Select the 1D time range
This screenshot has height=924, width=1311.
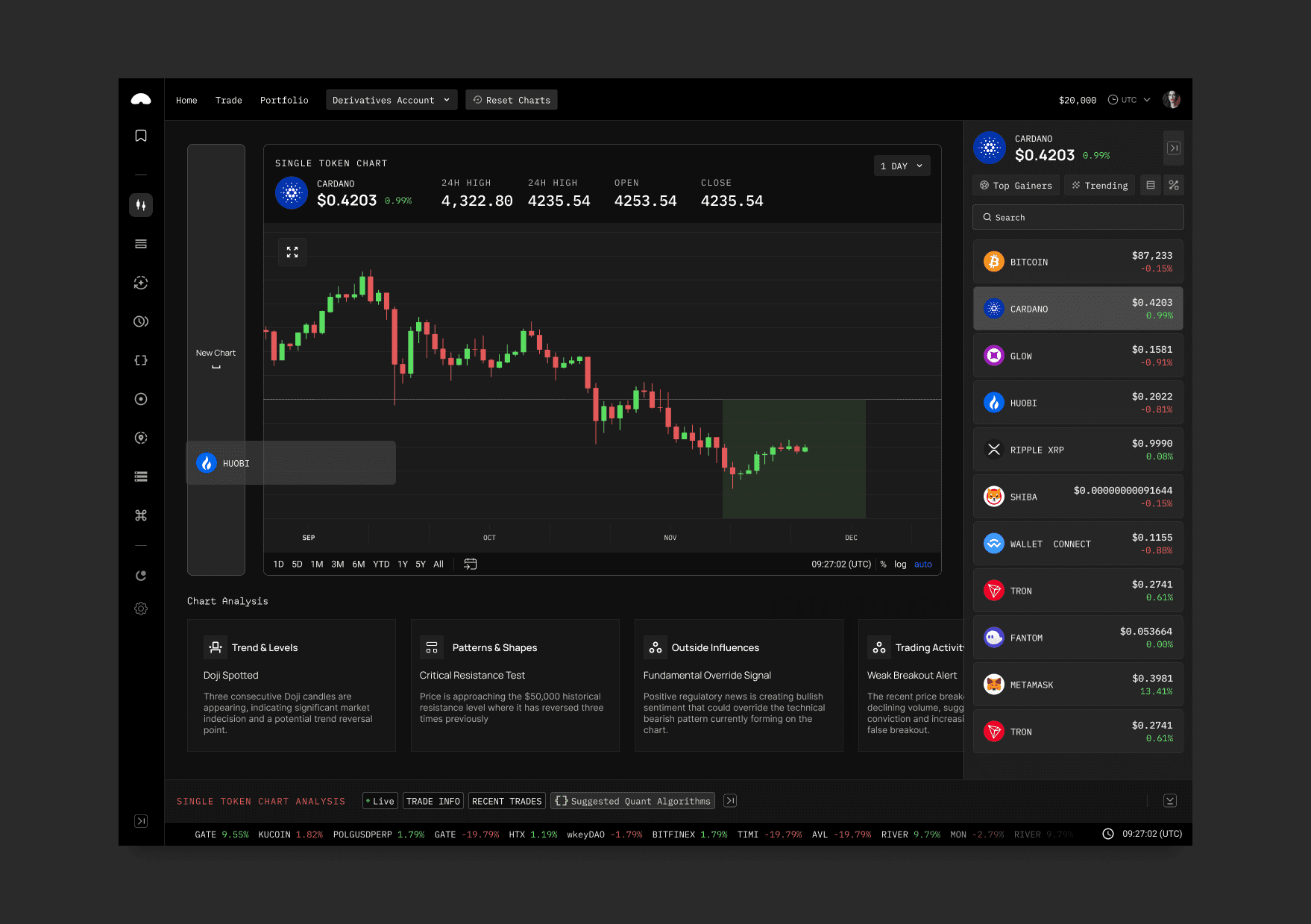(x=278, y=565)
